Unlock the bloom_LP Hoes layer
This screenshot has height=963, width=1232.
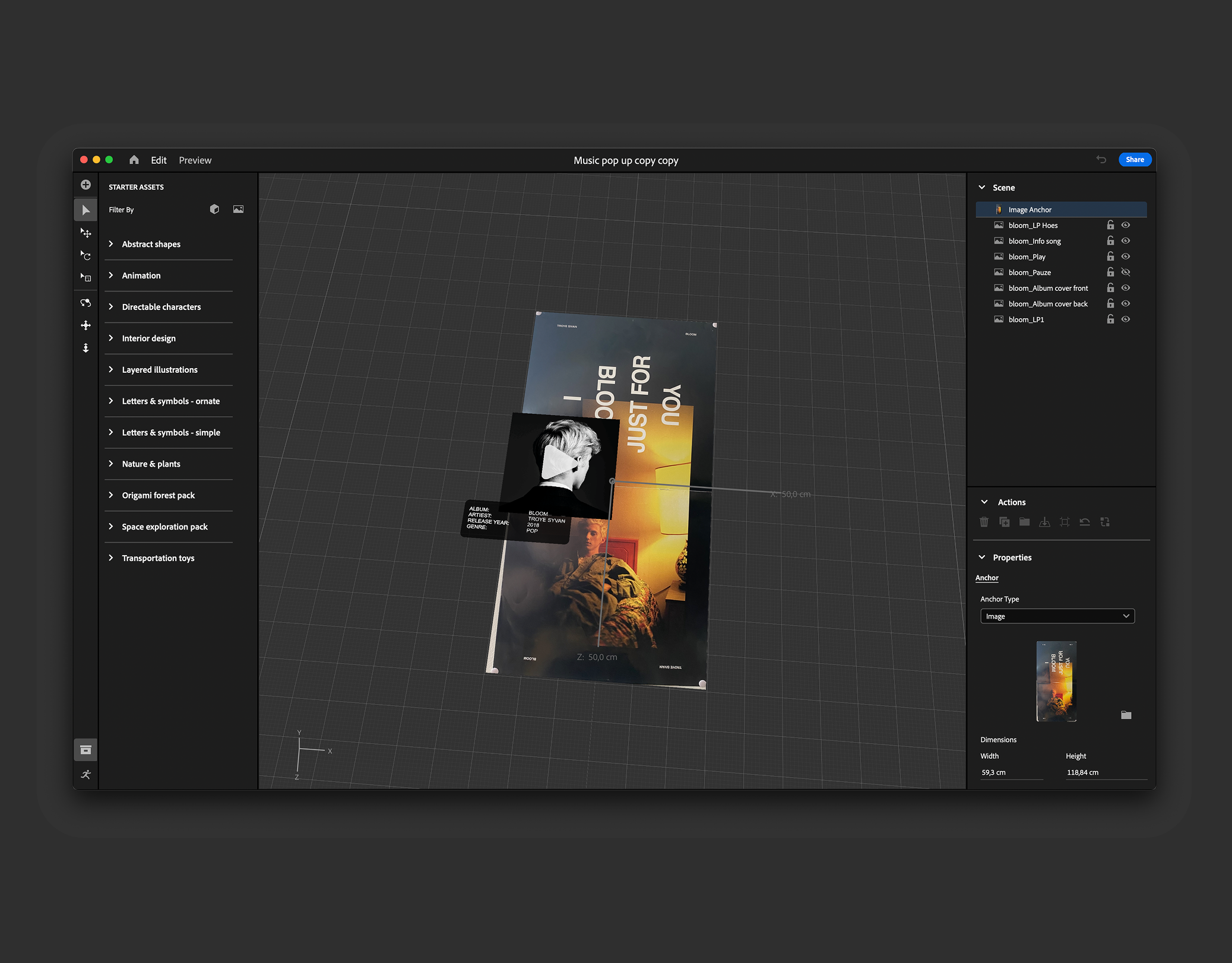tap(1110, 225)
